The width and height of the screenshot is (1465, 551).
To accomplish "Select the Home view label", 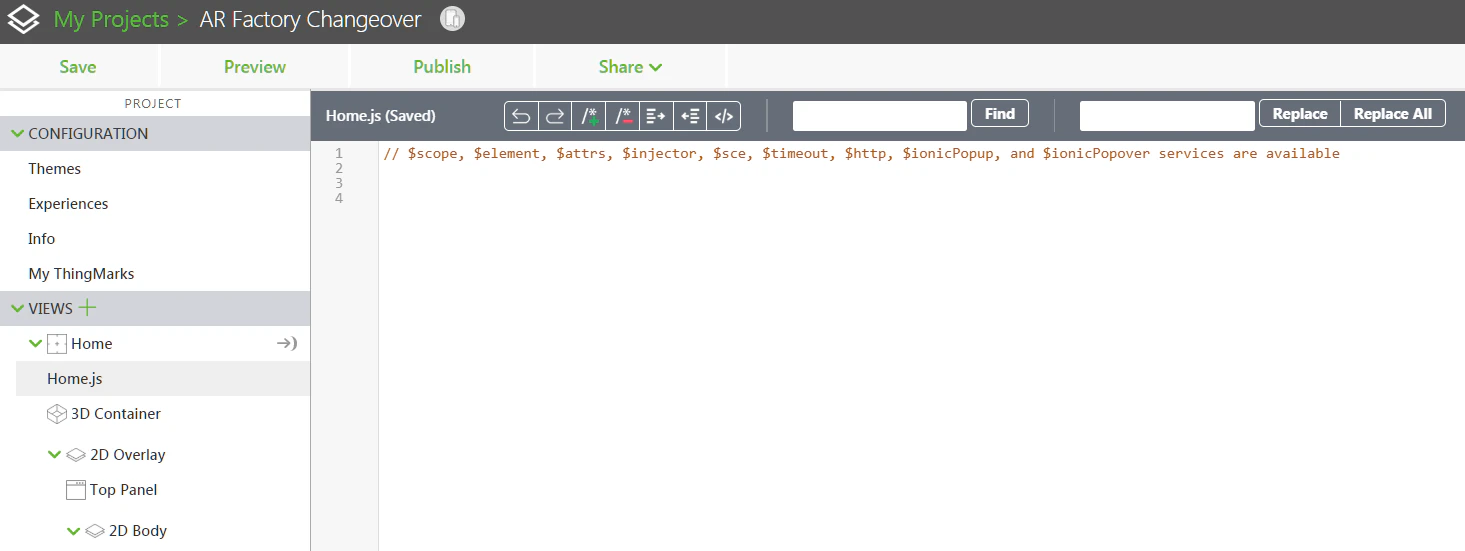I will pyautogui.click(x=92, y=344).
